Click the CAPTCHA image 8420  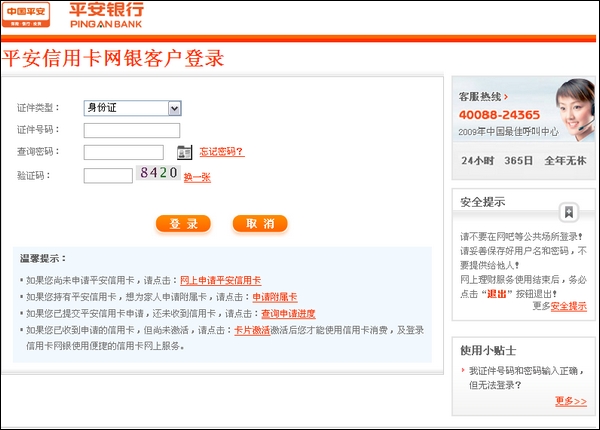(x=158, y=173)
